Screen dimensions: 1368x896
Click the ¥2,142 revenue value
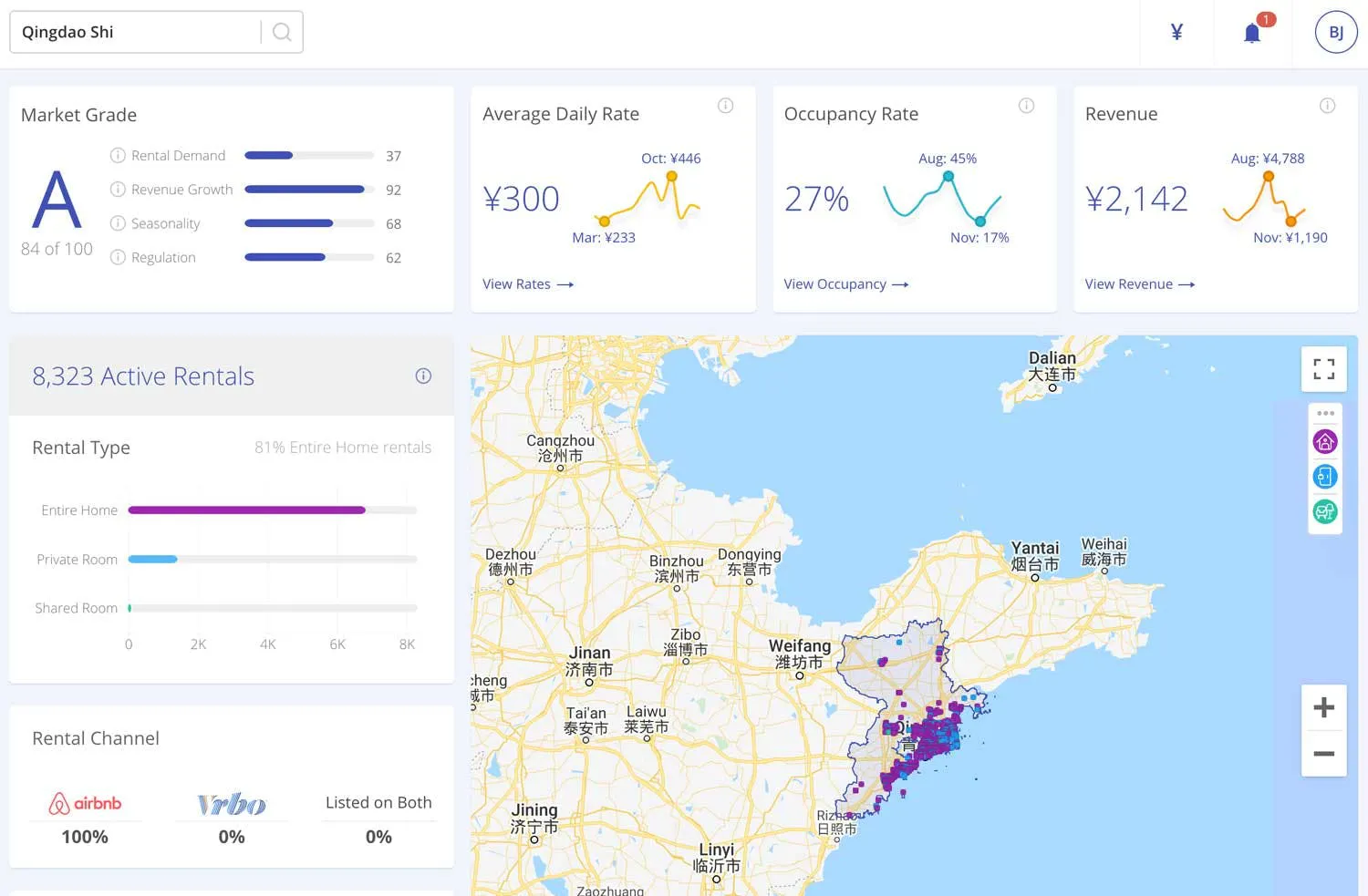pos(1136,199)
